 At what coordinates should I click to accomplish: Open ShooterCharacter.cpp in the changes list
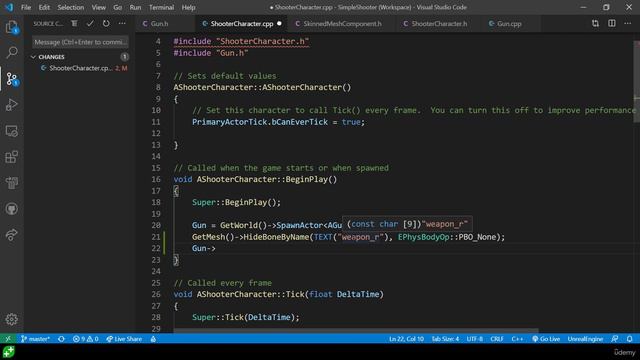pyautogui.click(x=80, y=68)
